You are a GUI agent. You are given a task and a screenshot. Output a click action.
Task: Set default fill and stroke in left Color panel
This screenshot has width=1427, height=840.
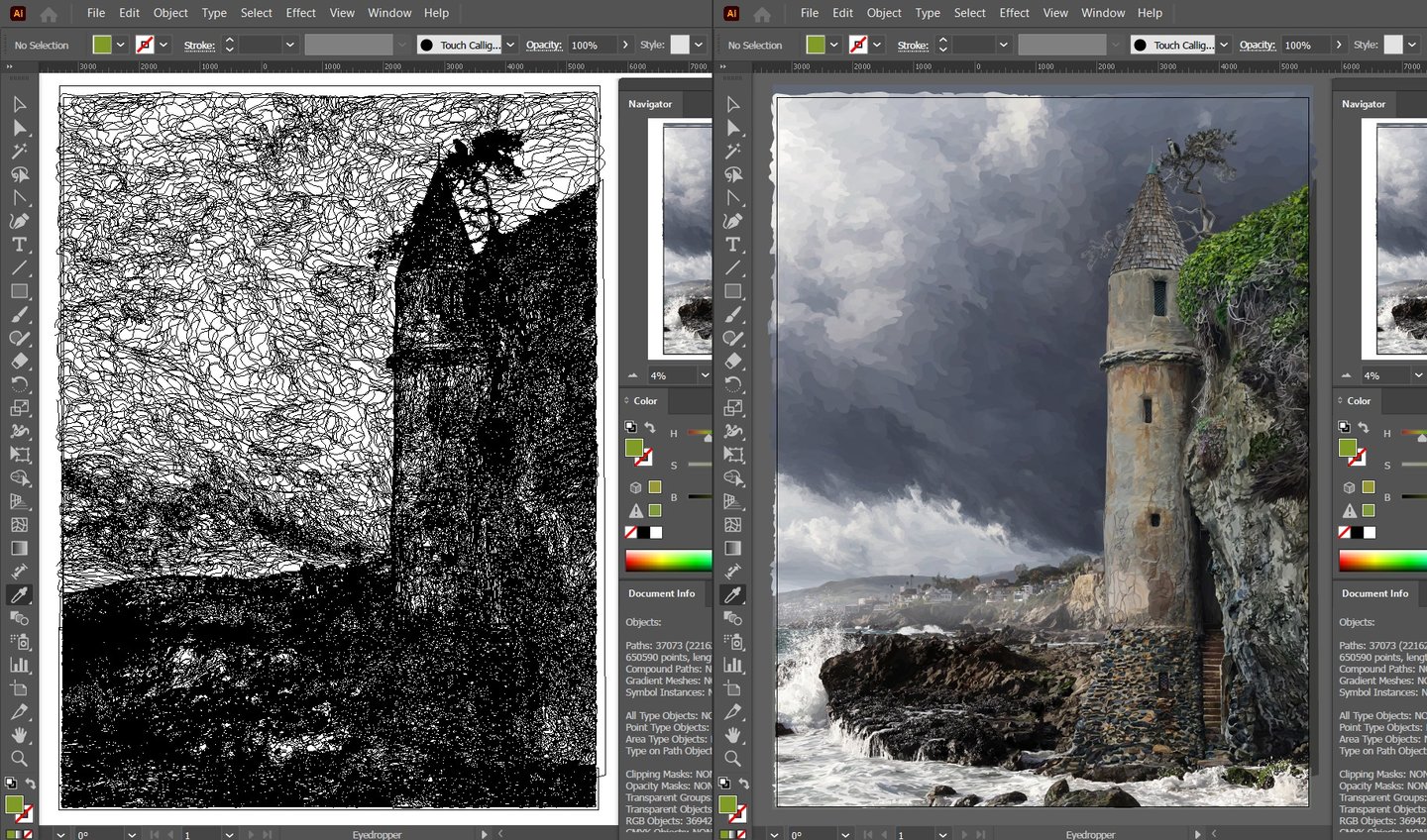(630, 427)
